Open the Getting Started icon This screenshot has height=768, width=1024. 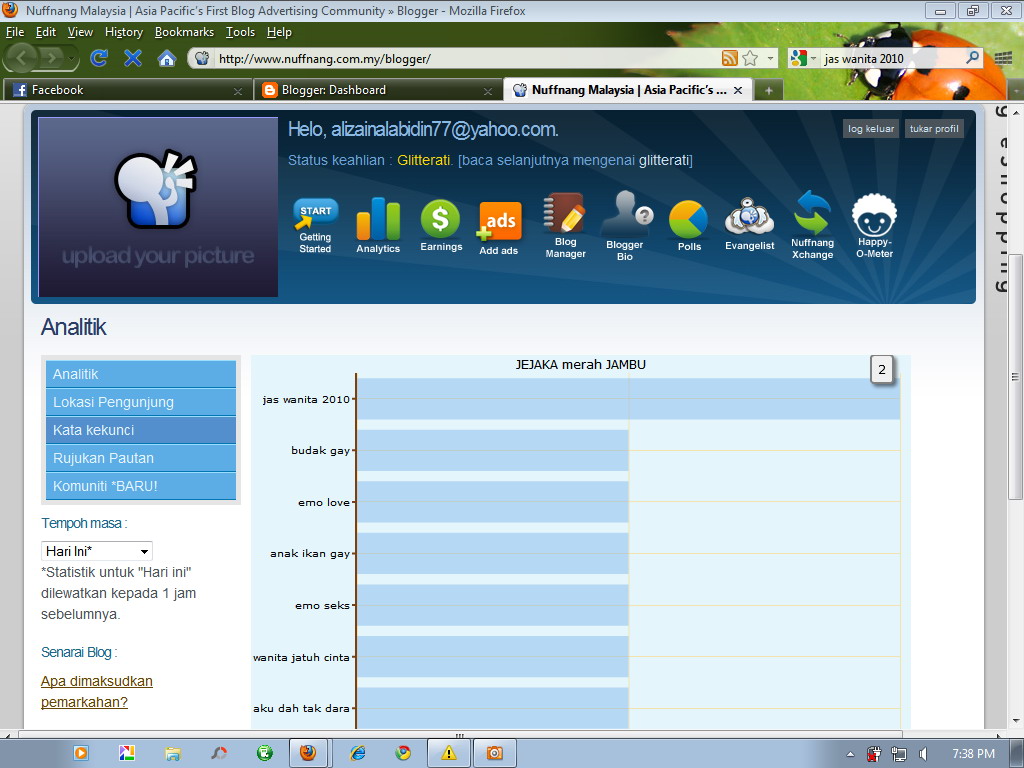coord(315,225)
